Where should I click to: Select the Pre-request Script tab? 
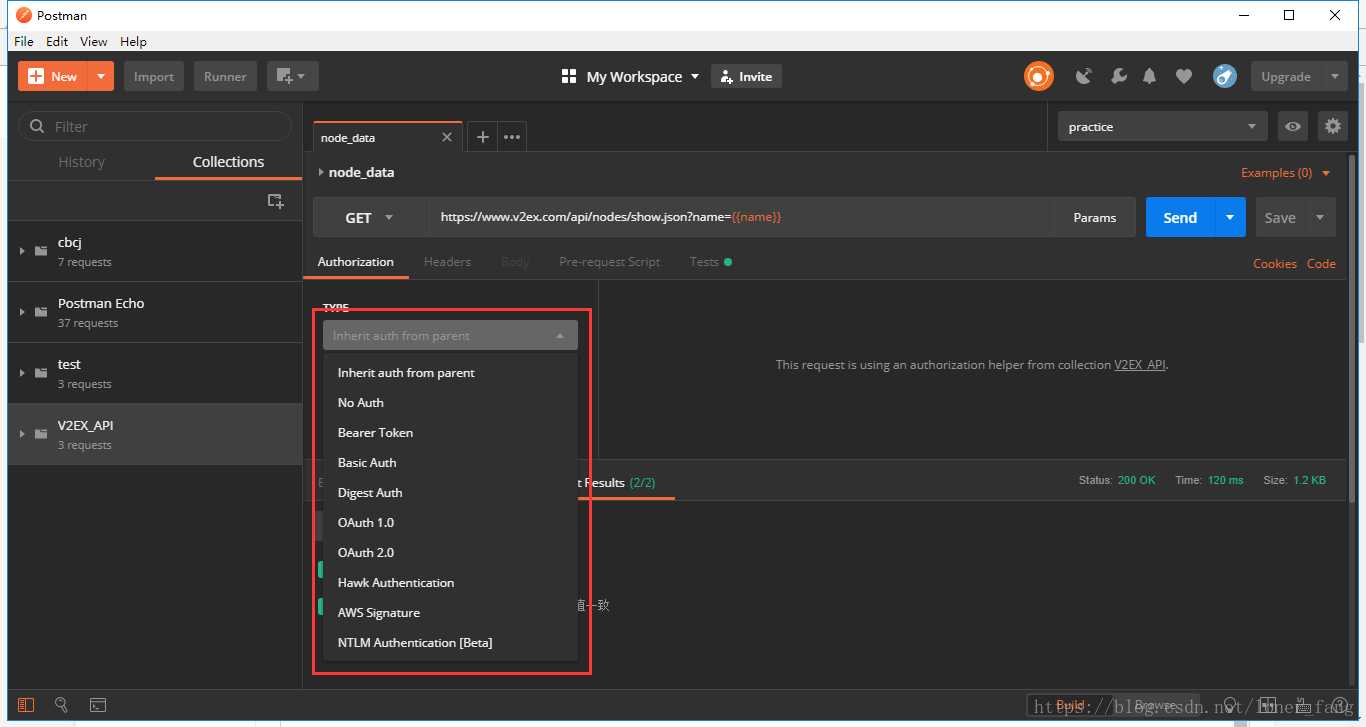click(609, 262)
